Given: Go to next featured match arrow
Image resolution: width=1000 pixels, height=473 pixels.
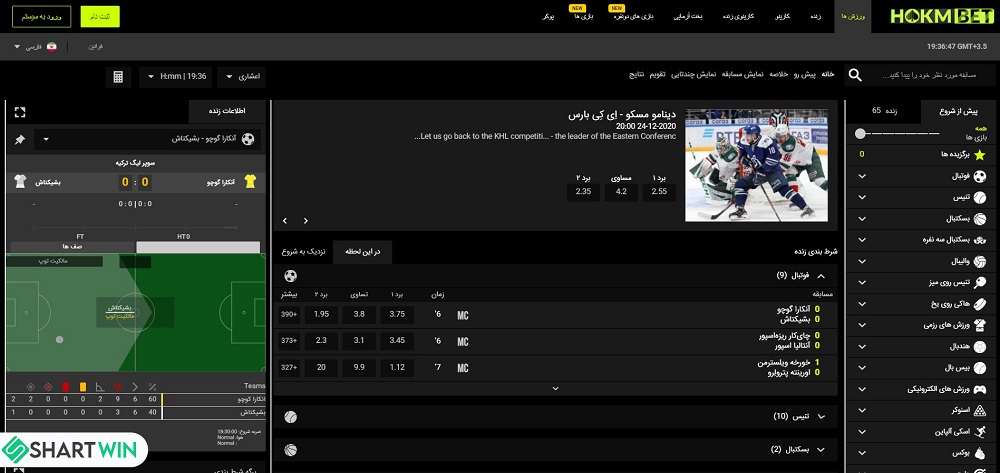Looking at the screenshot, I should click(305, 221).
